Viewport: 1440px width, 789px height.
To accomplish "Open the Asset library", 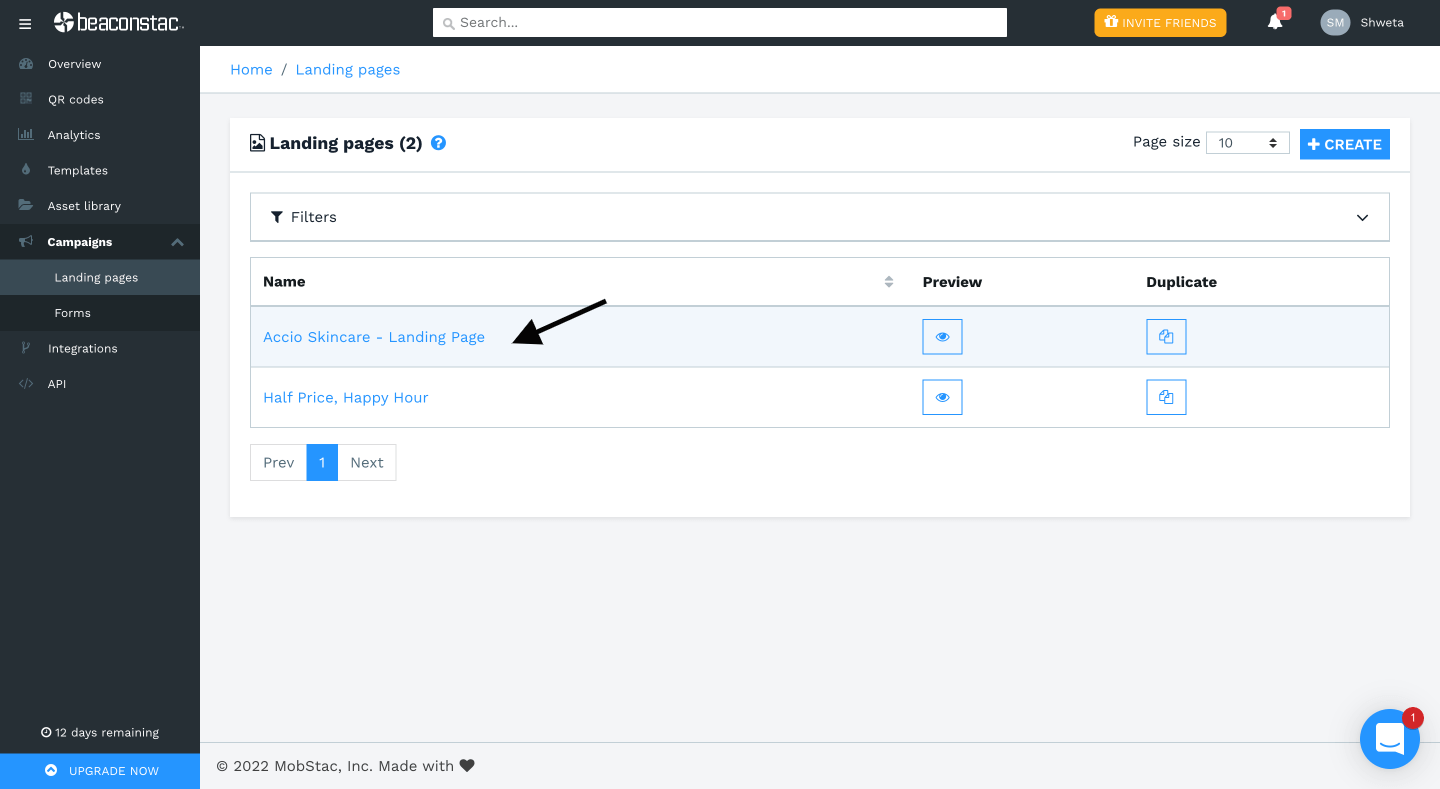I will pos(86,205).
